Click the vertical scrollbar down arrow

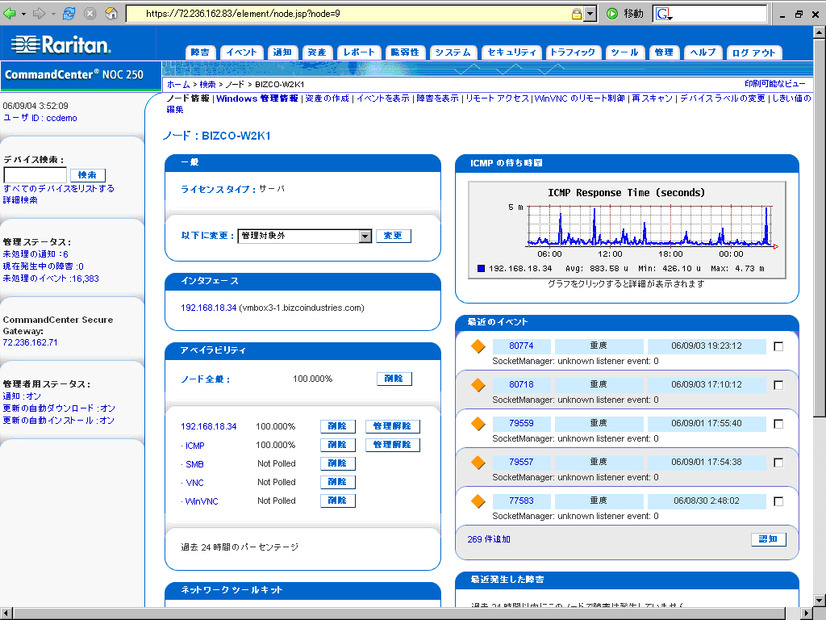coord(819,600)
